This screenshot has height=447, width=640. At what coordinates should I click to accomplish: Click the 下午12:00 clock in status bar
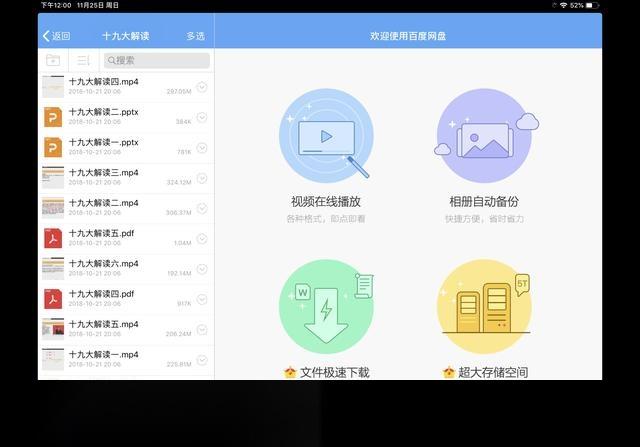(56, 5)
